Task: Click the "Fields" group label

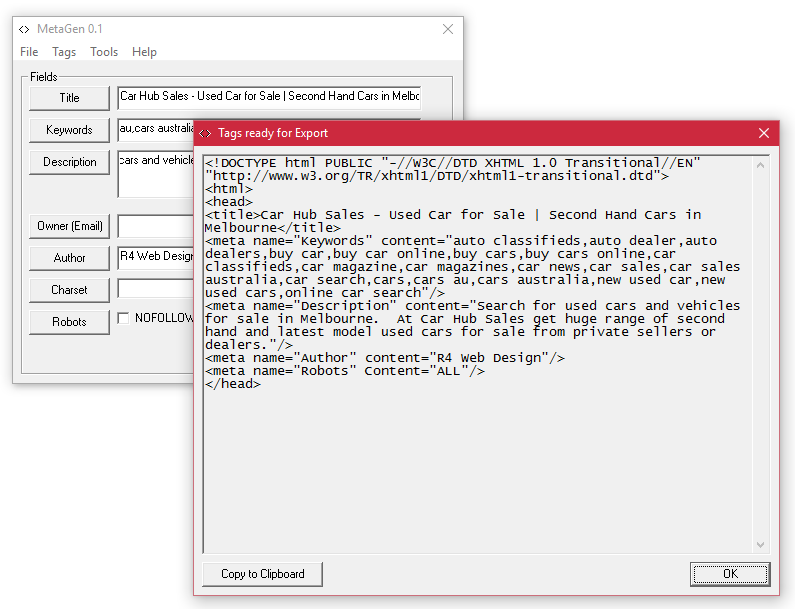Action: click(x=44, y=77)
